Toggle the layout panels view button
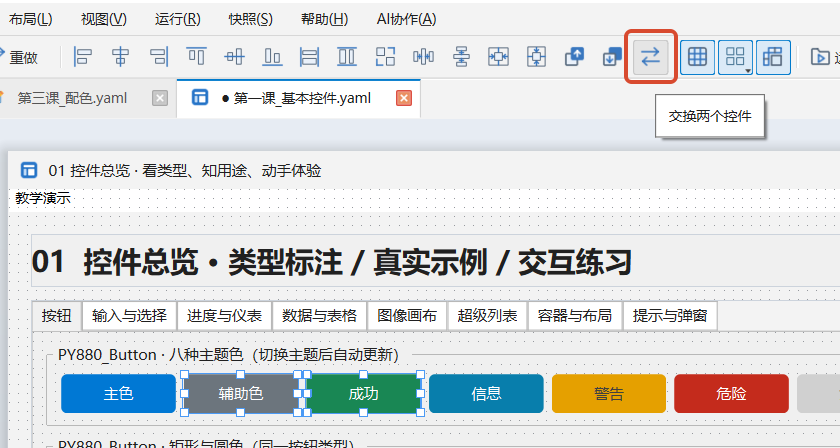The image size is (840, 448). 773,57
